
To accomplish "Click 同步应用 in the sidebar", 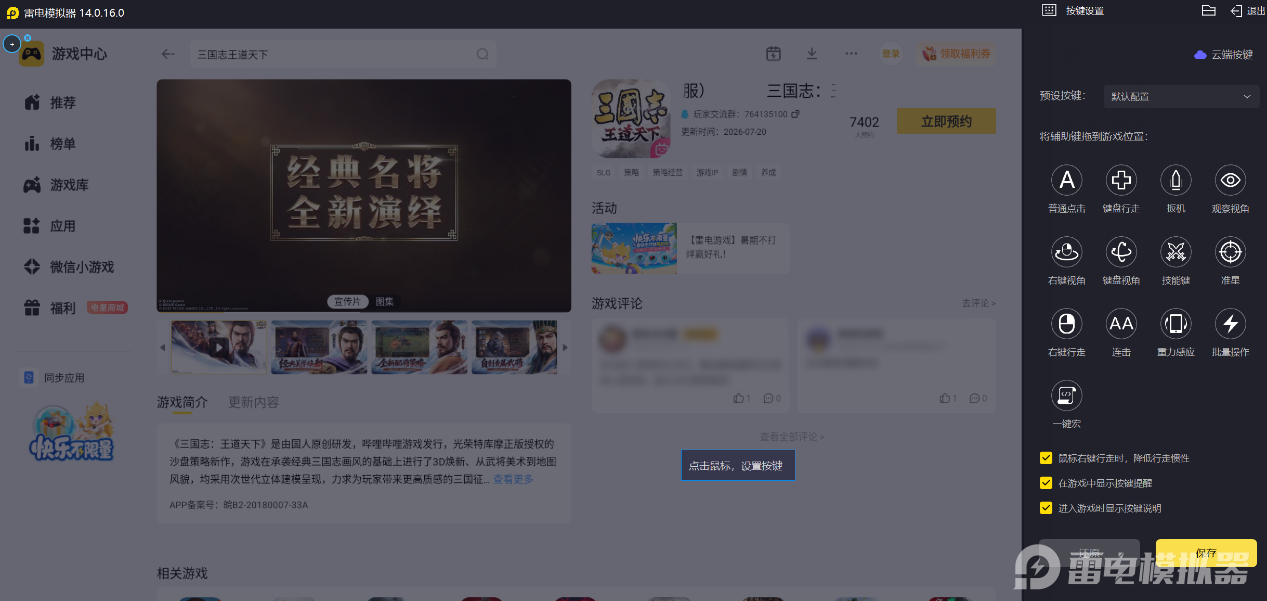I will click(x=55, y=378).
